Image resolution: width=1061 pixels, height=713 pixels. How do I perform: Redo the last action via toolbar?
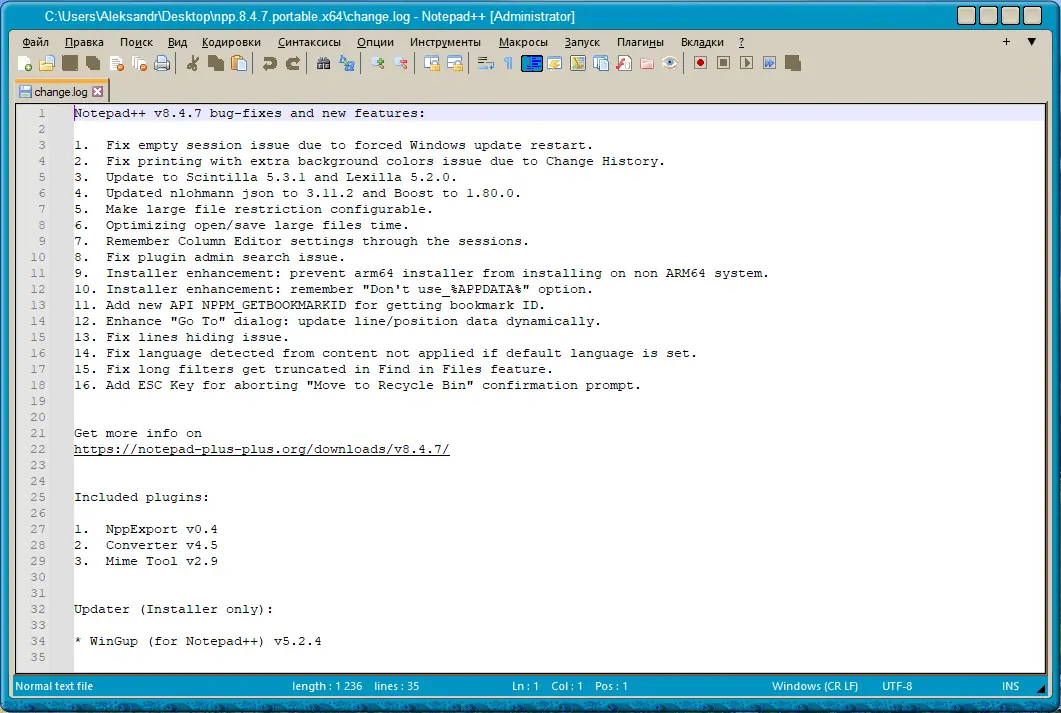click(x=292, y=64)
